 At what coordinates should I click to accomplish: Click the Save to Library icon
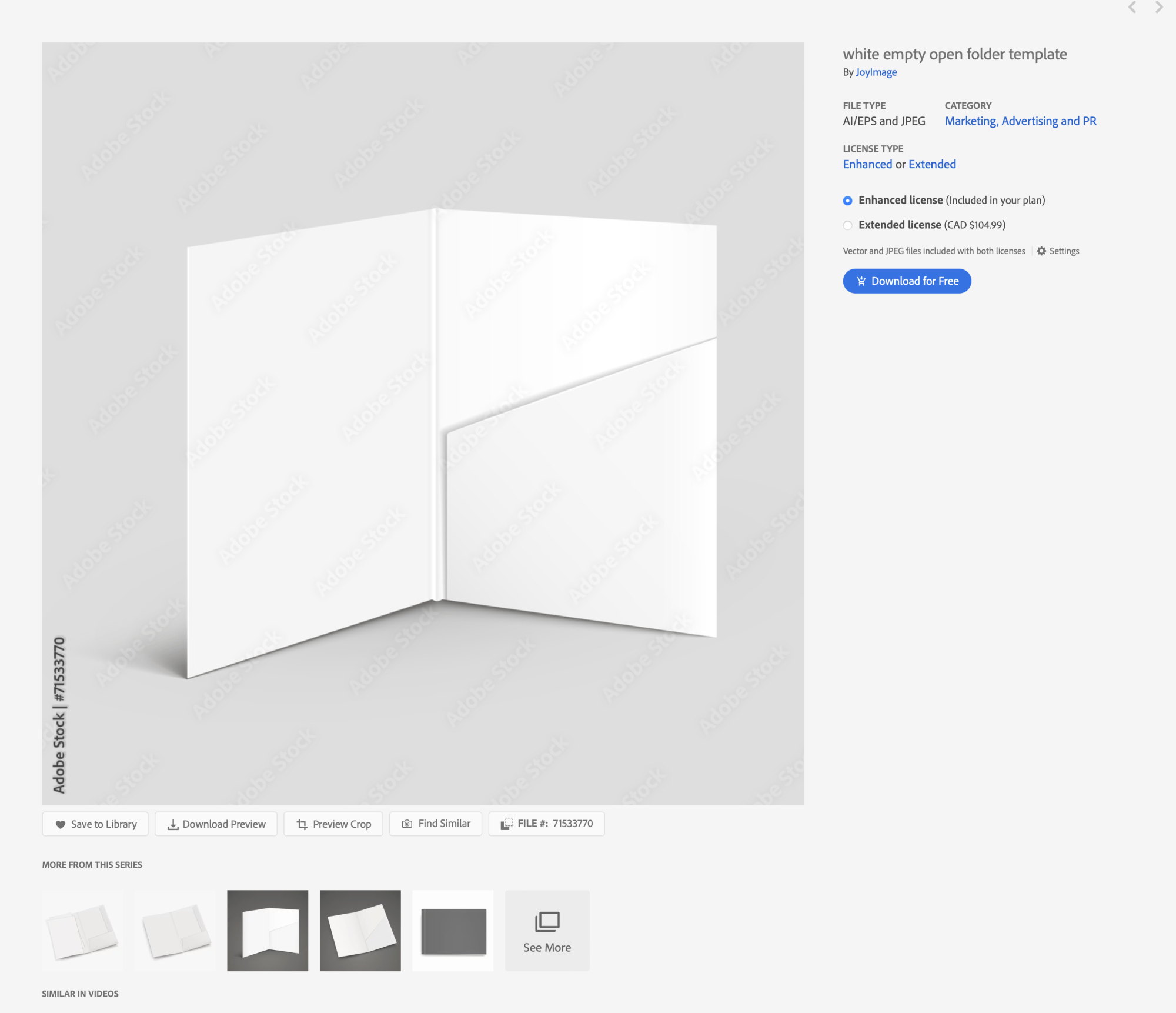59,823
